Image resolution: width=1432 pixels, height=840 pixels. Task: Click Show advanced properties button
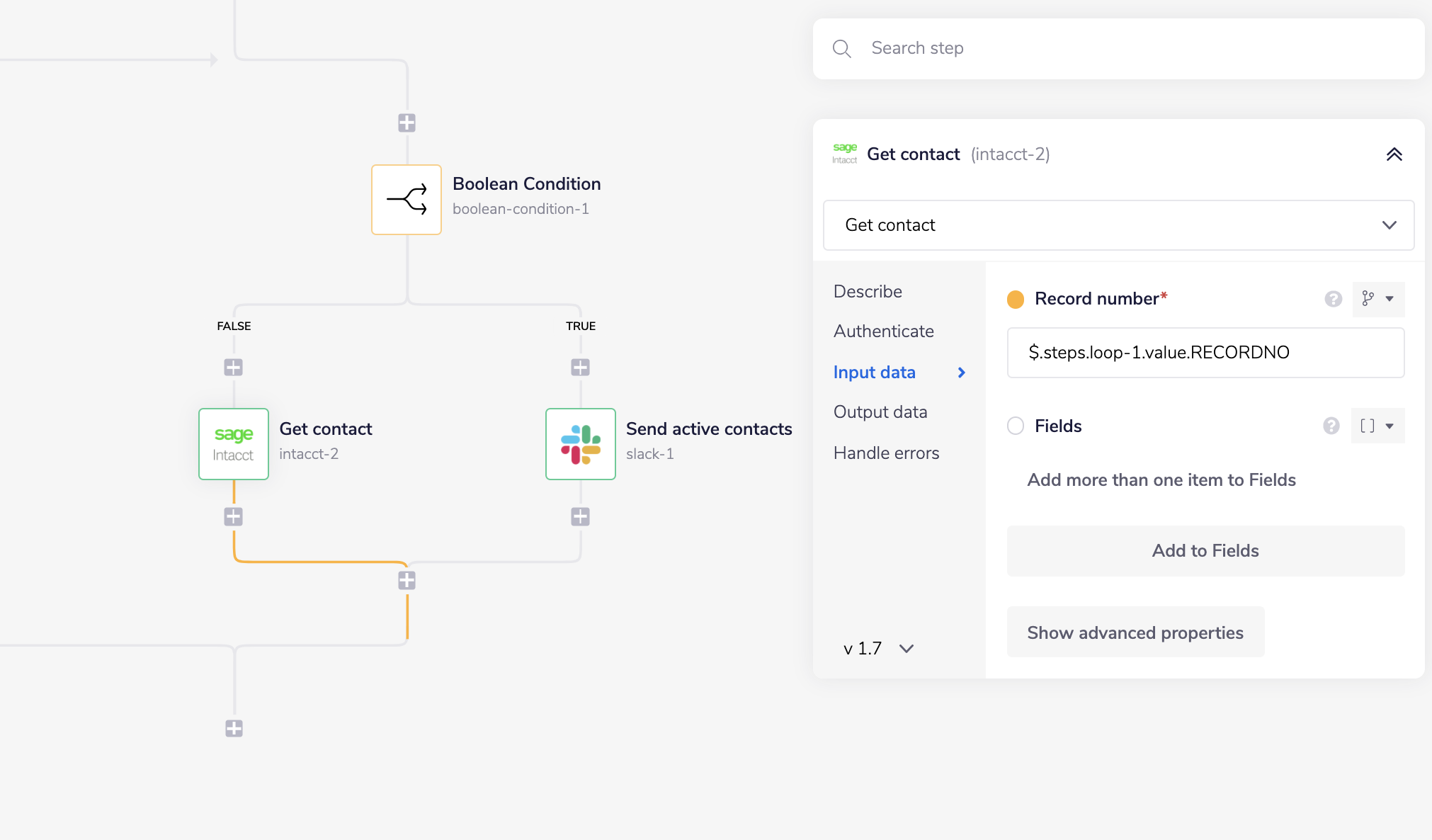coord(1135,632)
